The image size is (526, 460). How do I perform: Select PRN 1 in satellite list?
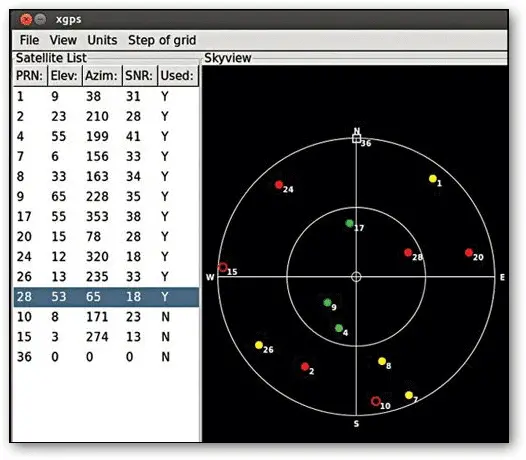[x=106, y=97]
